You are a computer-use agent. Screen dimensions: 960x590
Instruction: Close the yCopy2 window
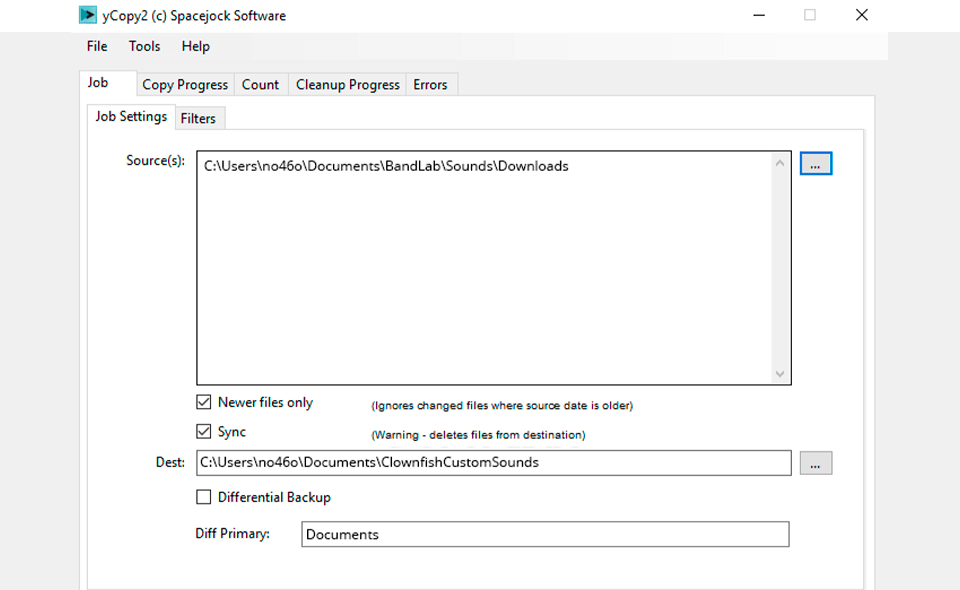pyautogui.click(x=861, y=15)
